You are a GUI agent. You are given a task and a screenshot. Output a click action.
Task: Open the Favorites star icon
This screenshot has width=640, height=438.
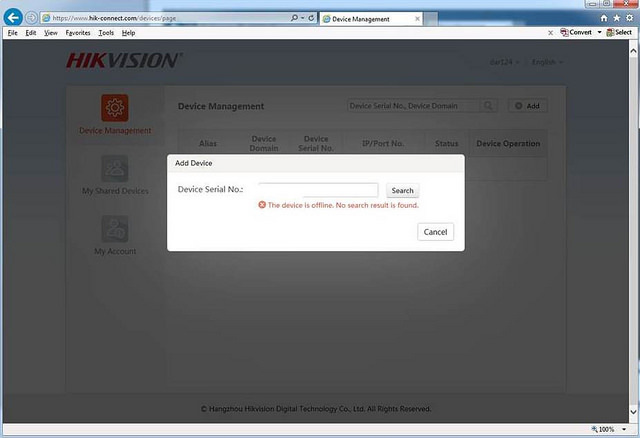(x=617, y=18)
